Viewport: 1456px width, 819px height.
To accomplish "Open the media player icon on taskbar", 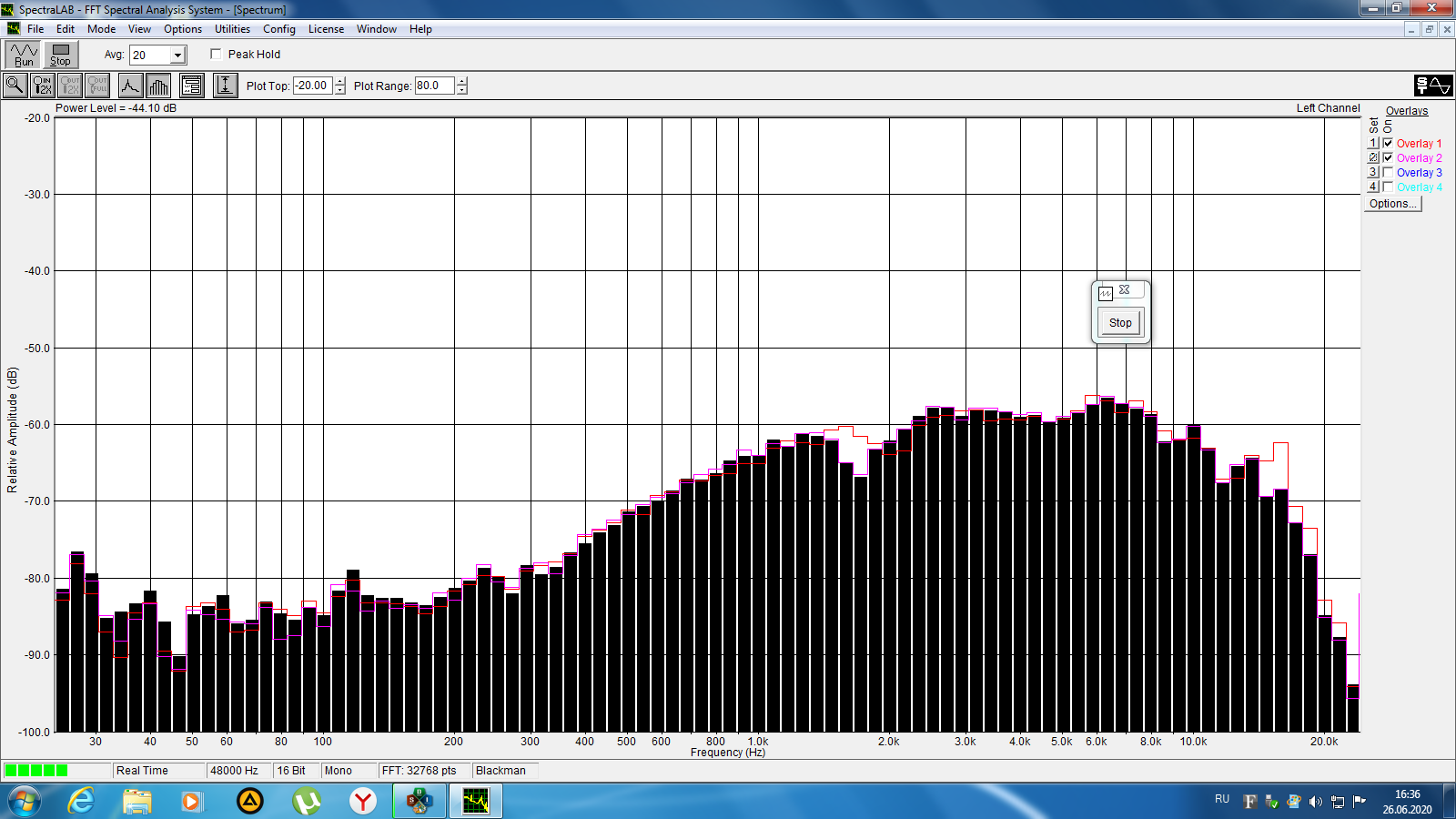I will [x=192, y=802].
